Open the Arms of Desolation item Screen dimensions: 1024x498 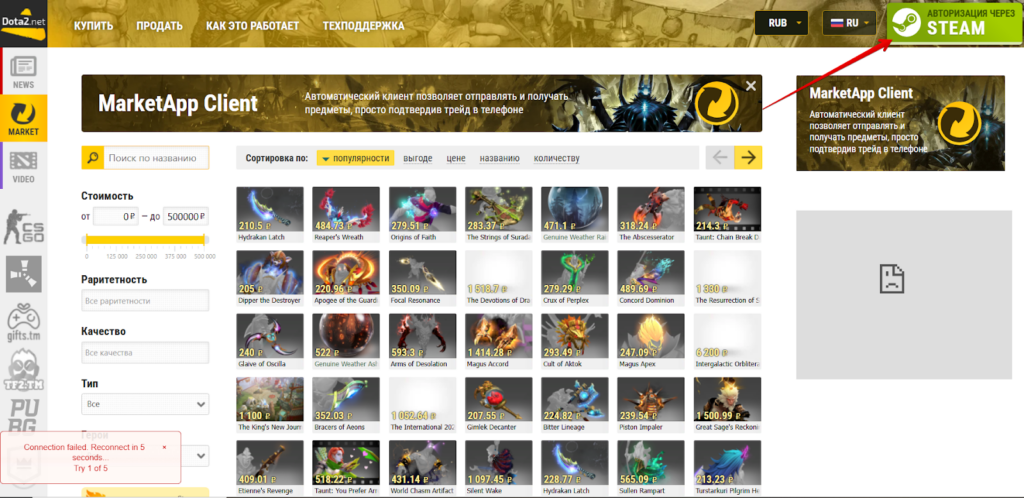pos(423,341)
